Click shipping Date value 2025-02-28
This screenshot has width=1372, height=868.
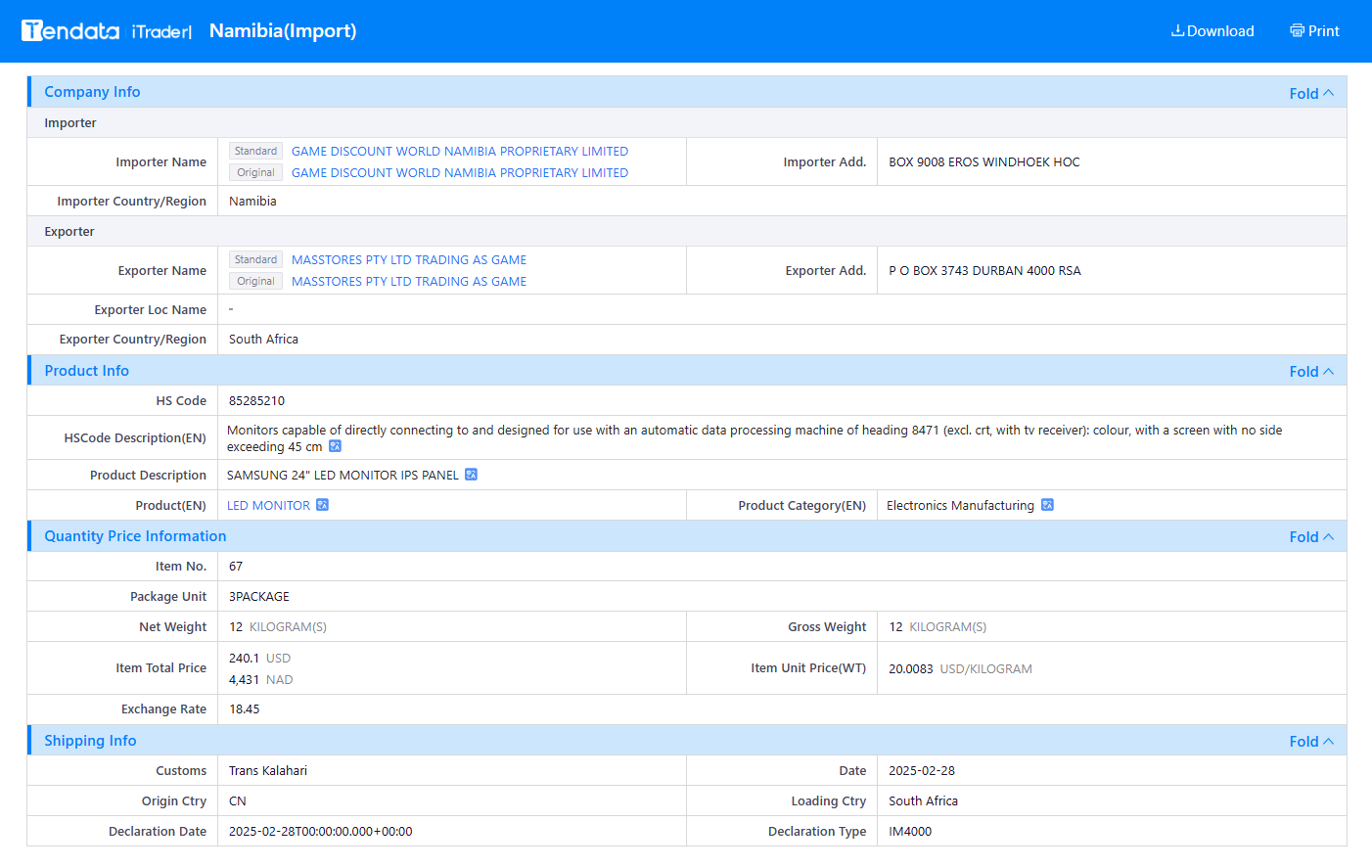(922, 770)
